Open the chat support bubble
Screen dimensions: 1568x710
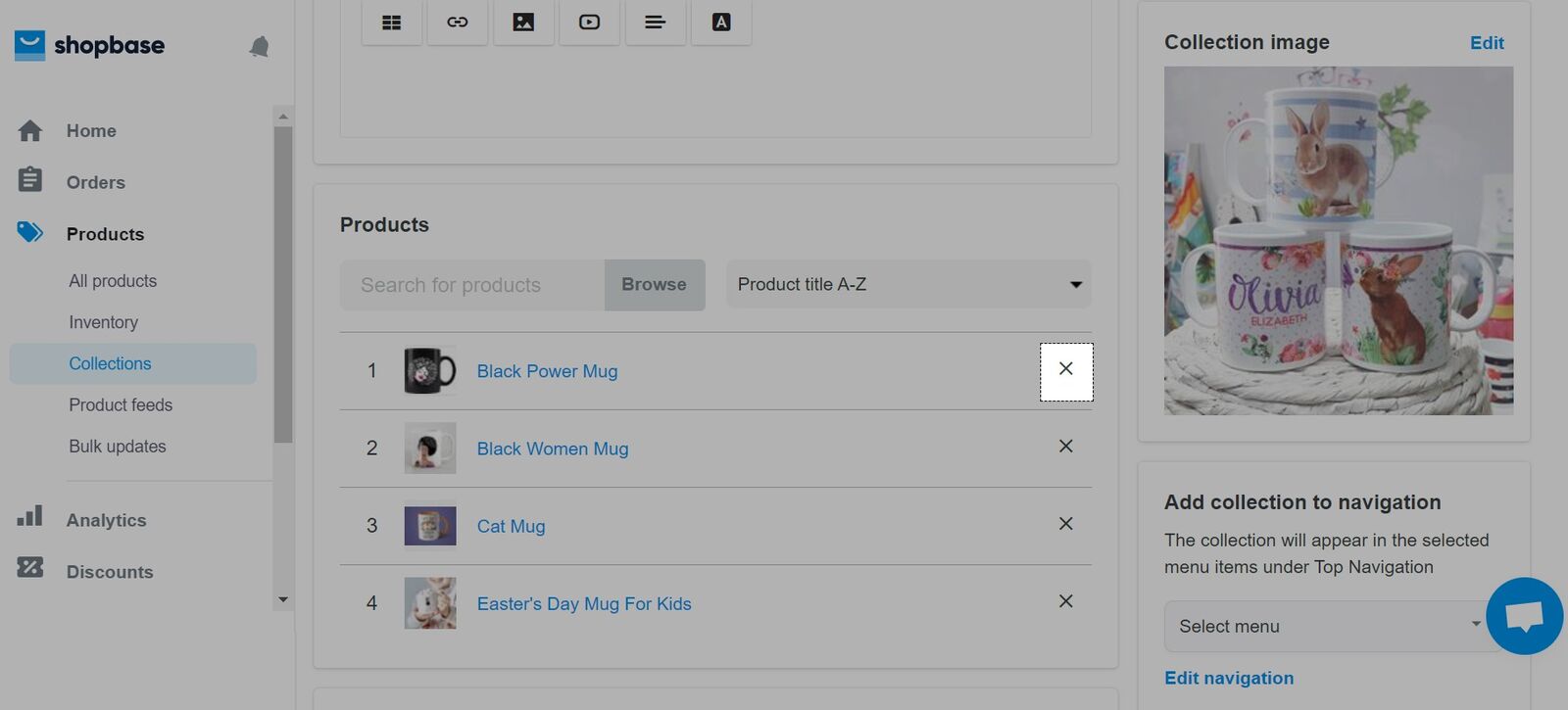point(1524,616)
